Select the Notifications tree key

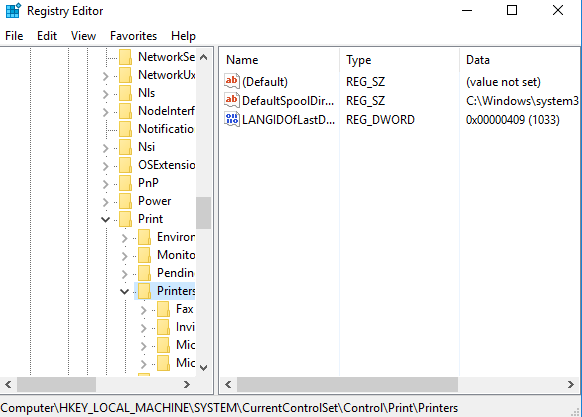pyautogui.click(x=166, y=129)
